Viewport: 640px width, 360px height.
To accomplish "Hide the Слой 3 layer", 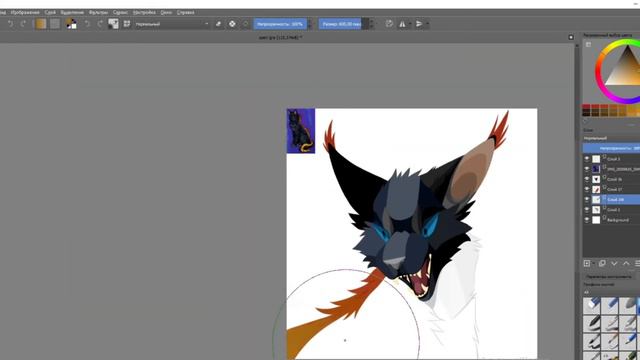I will (x=587, y=159).
